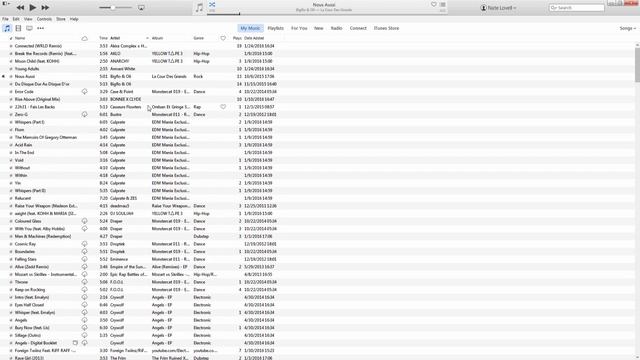Viewport: 640px width, 360px height.
Task: Switch to the For You tab
Action: (x=299, y=28)
